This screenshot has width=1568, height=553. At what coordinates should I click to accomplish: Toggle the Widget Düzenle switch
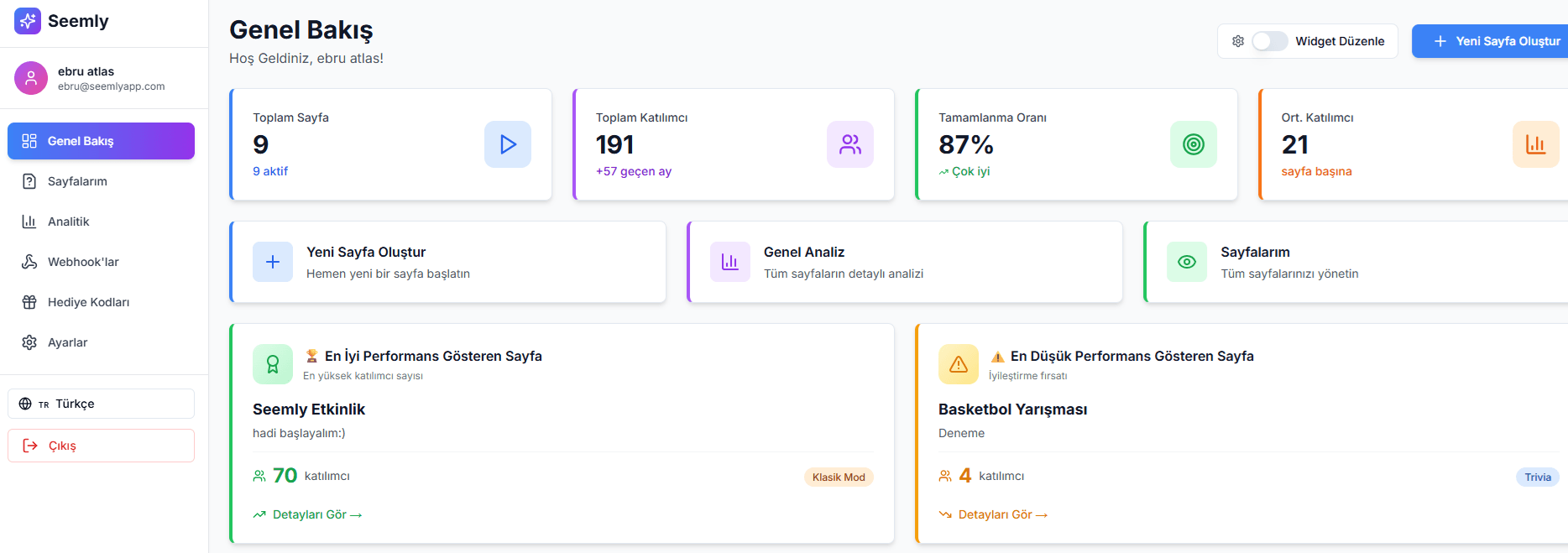[1269, 41]
